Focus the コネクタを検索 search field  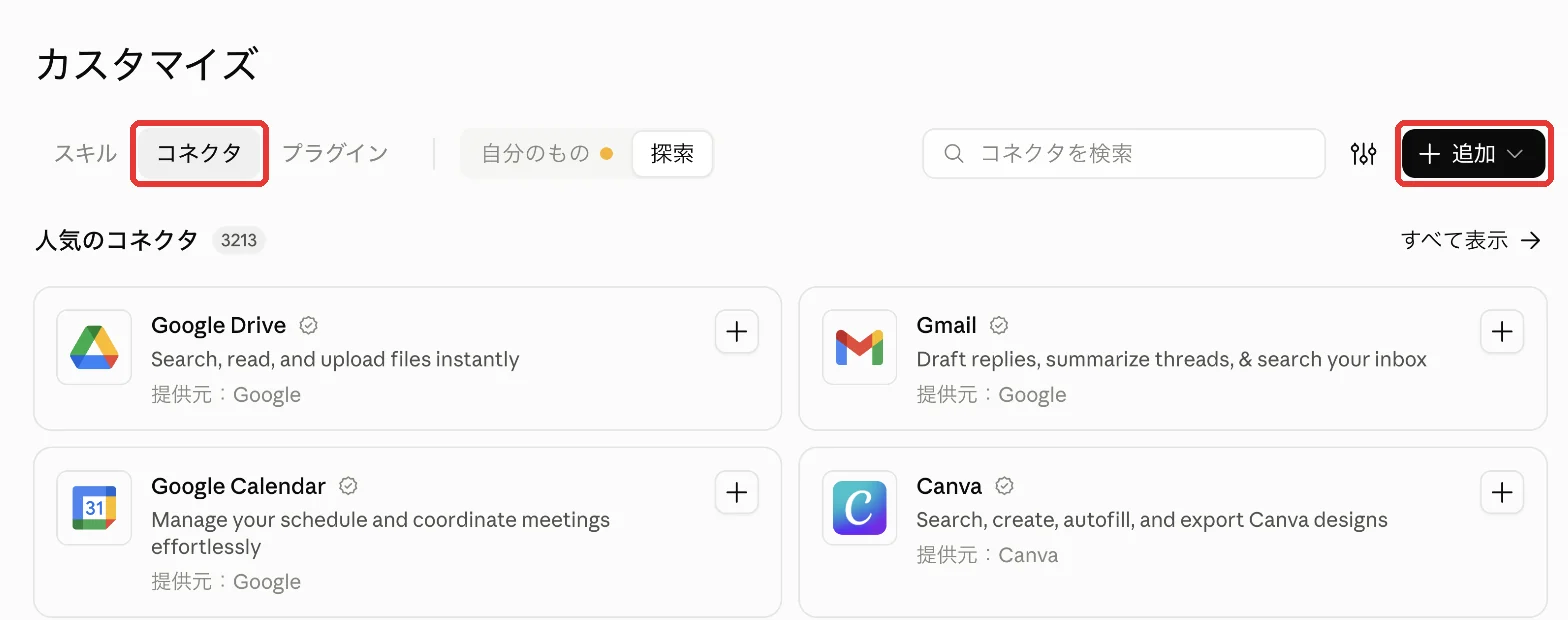click(1124, 154)
